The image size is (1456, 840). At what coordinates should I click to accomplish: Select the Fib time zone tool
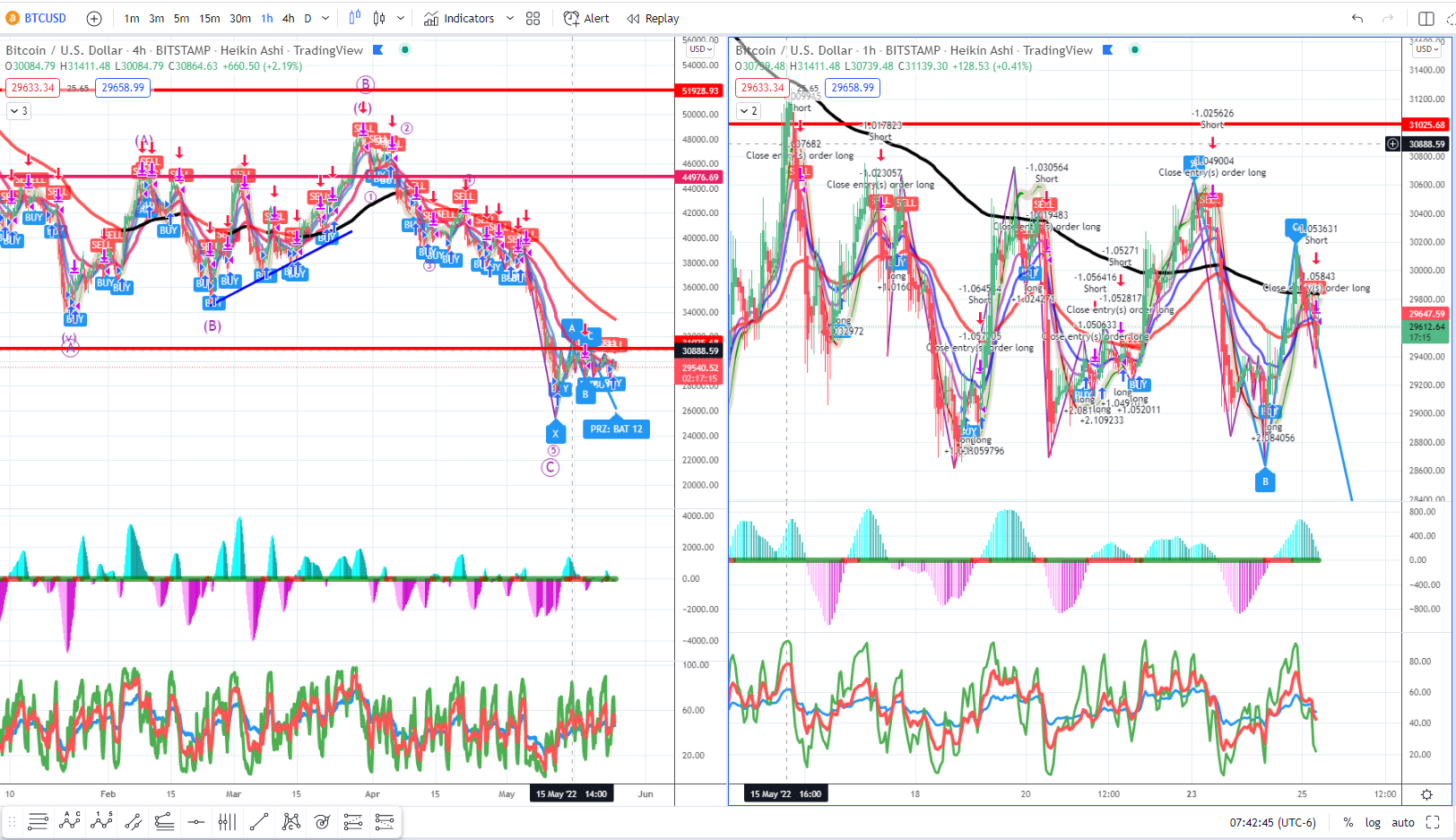tap(228, 822)
